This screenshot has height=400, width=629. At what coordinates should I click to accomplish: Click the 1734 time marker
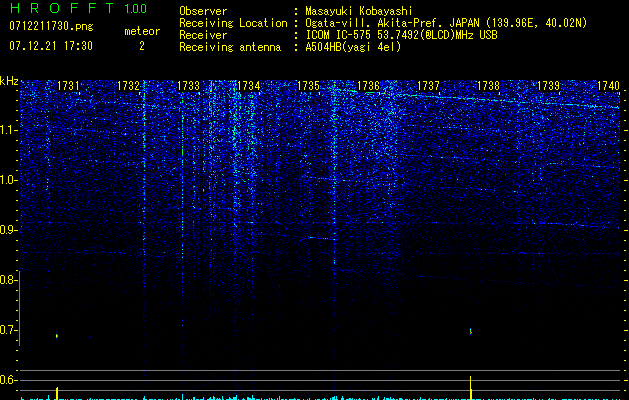coord(249,86)
